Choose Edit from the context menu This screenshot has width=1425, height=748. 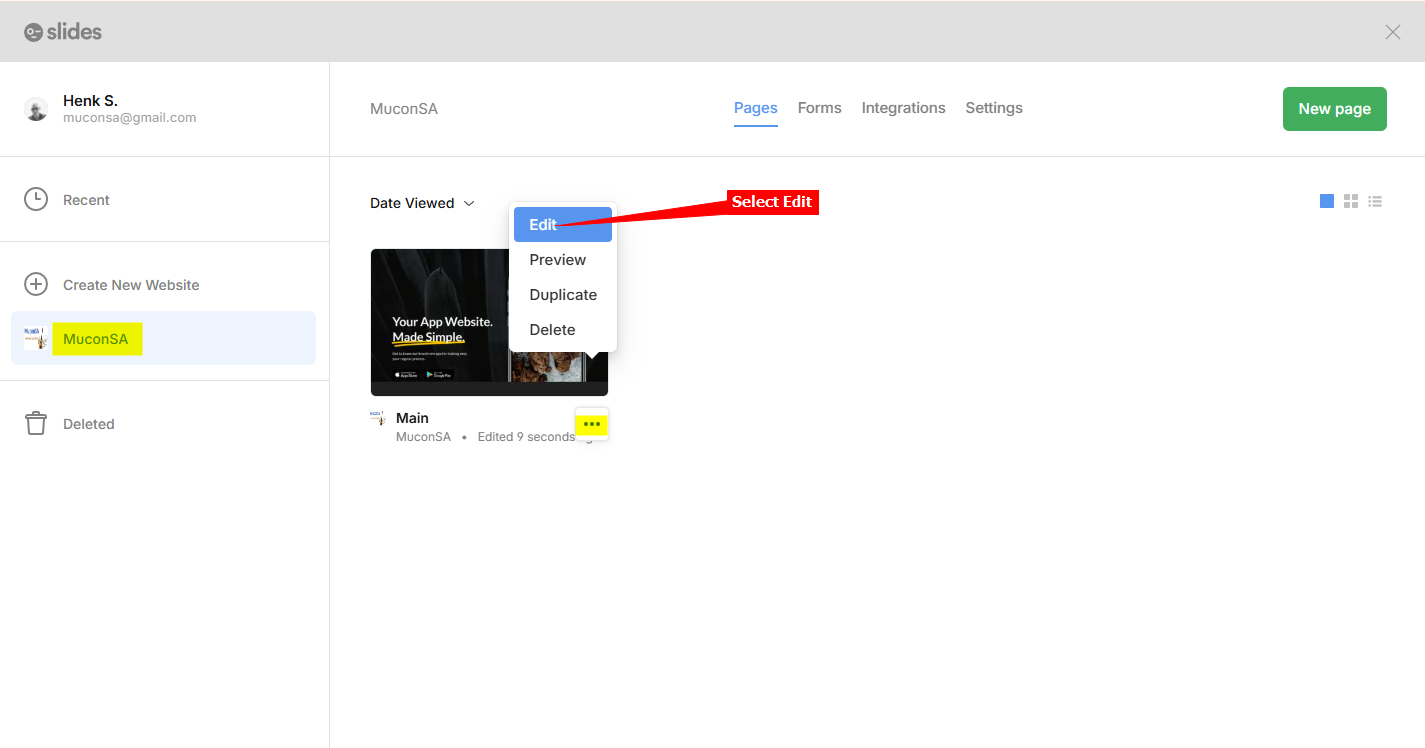(542, 224)
